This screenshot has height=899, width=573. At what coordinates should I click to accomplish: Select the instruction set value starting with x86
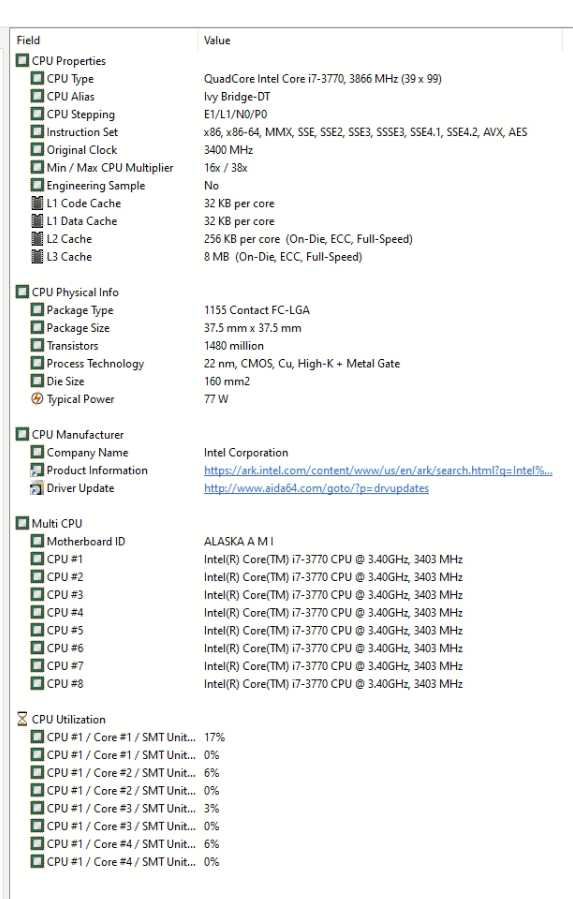pos(365,132)
